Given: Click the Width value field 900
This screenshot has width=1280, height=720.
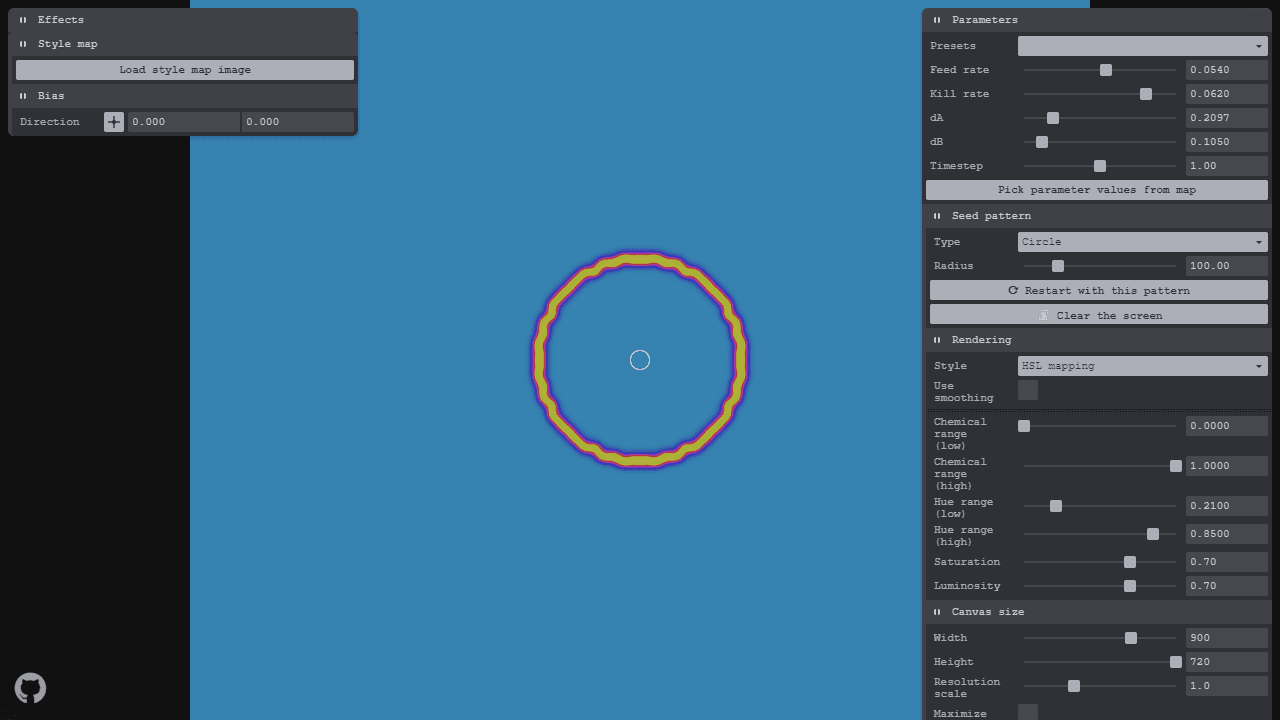Looking at the screenshot, I should tap(1227, 638).
